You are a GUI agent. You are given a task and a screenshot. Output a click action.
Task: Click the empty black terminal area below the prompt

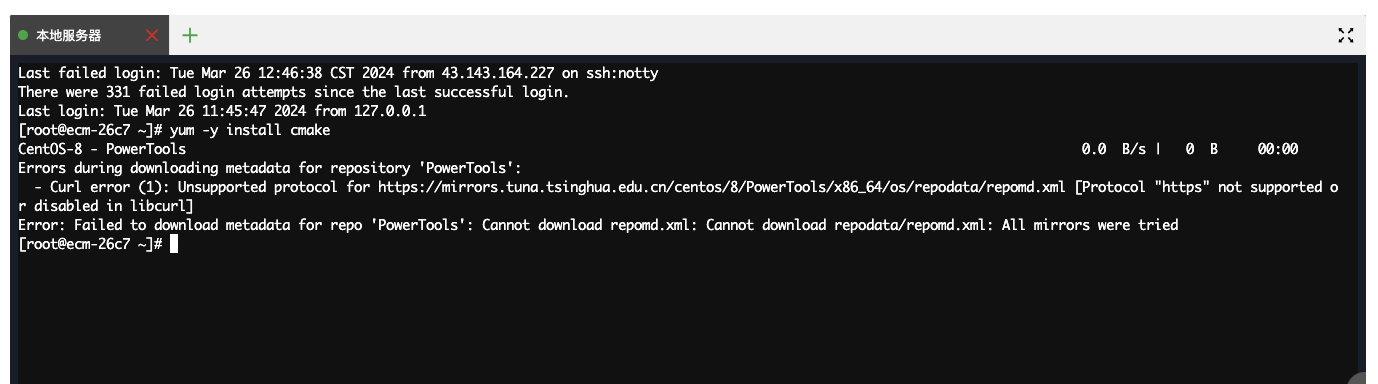click(x=684, y=315)
